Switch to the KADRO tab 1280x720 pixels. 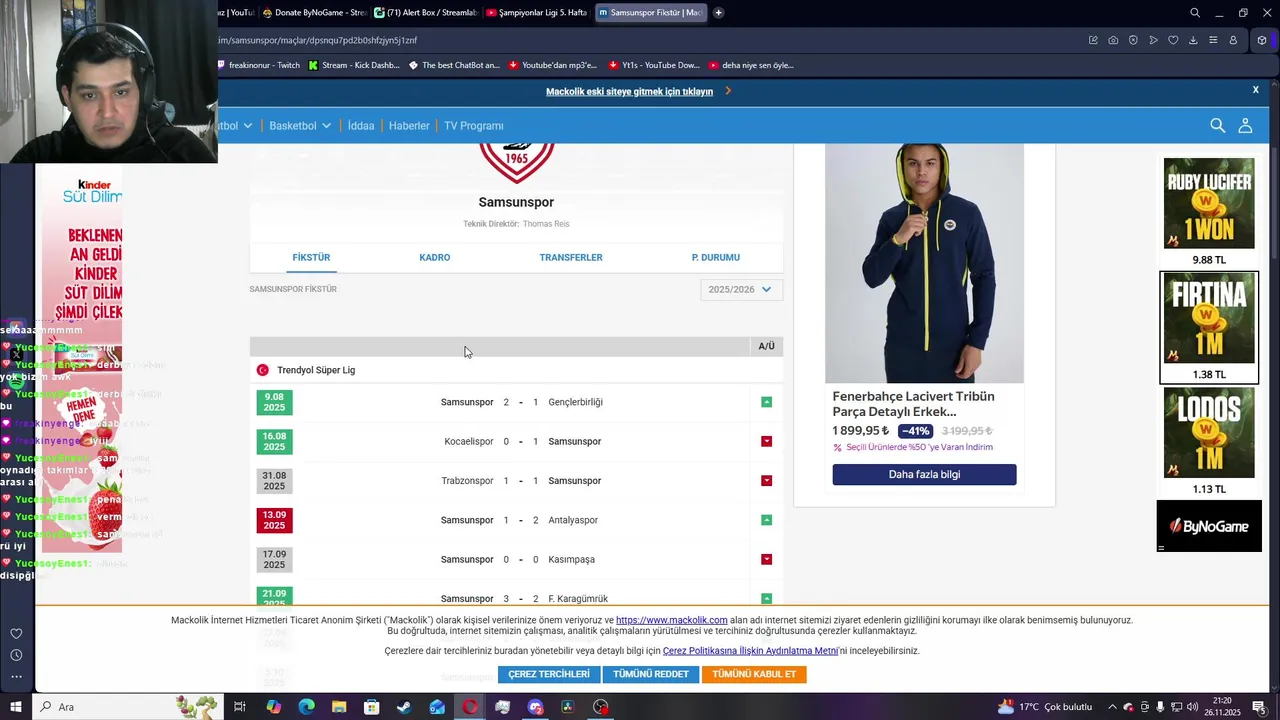coord(435,257)
